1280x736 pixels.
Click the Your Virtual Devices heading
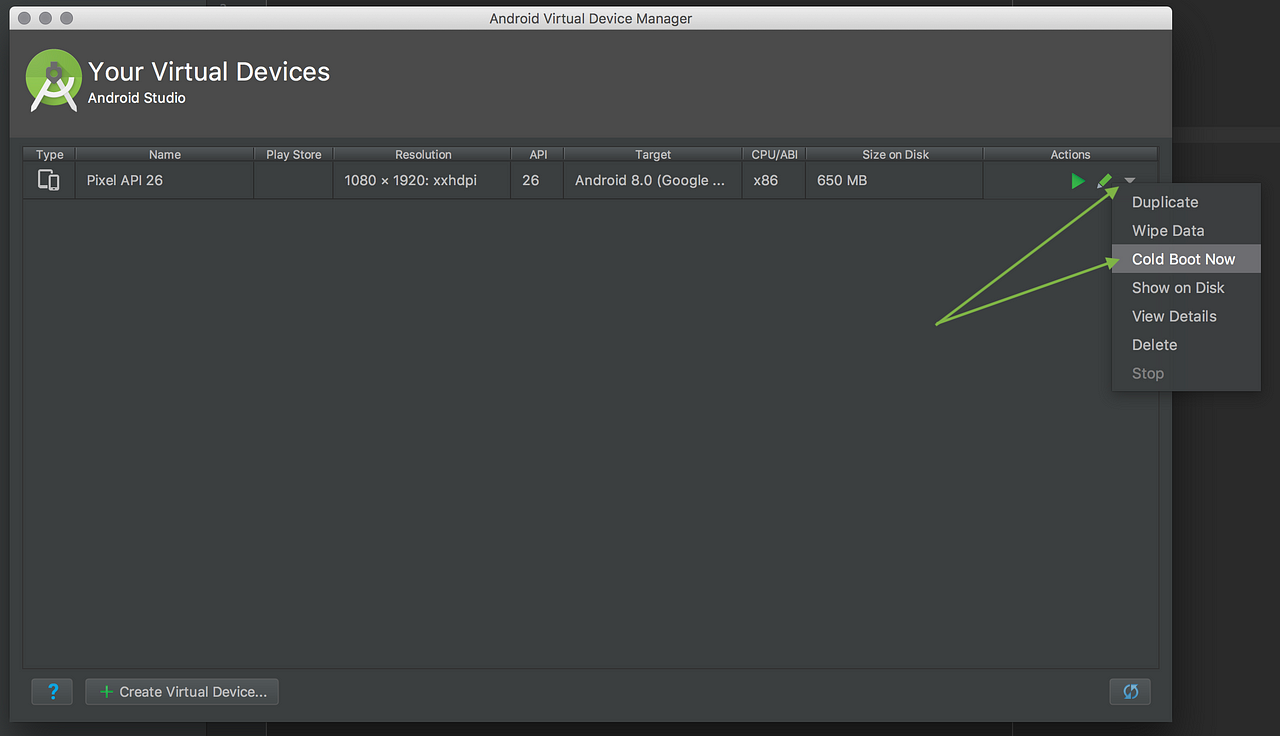(209, 72)
